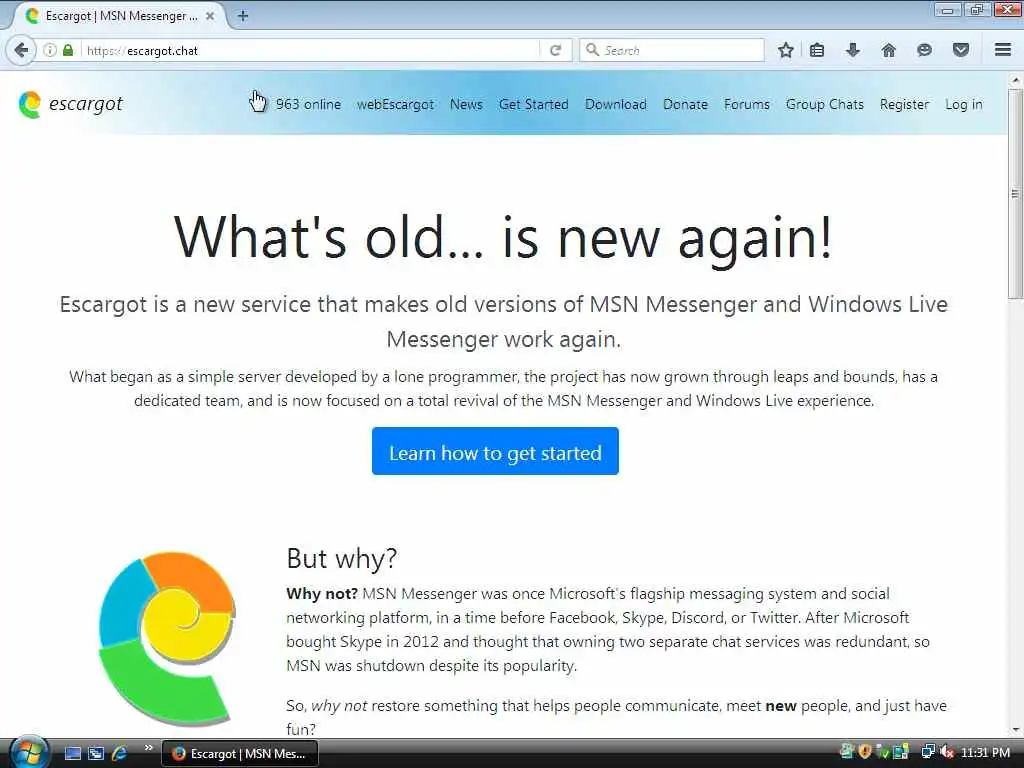
Task: Expand hidden quick launch icons chevron
Action: pyautogui.click(x=149, y=748)
